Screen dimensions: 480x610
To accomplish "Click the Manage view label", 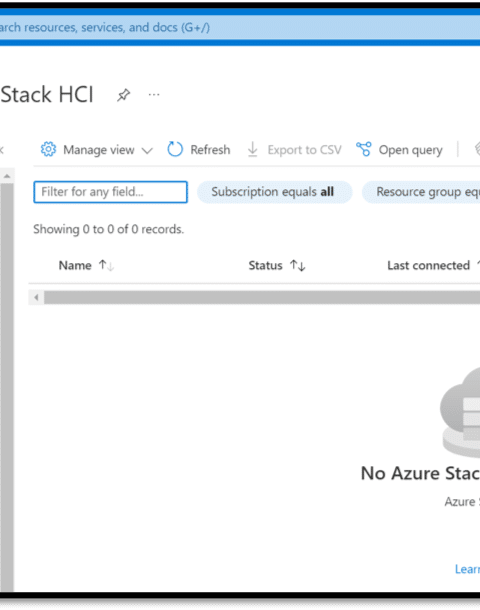I will 99,150.
